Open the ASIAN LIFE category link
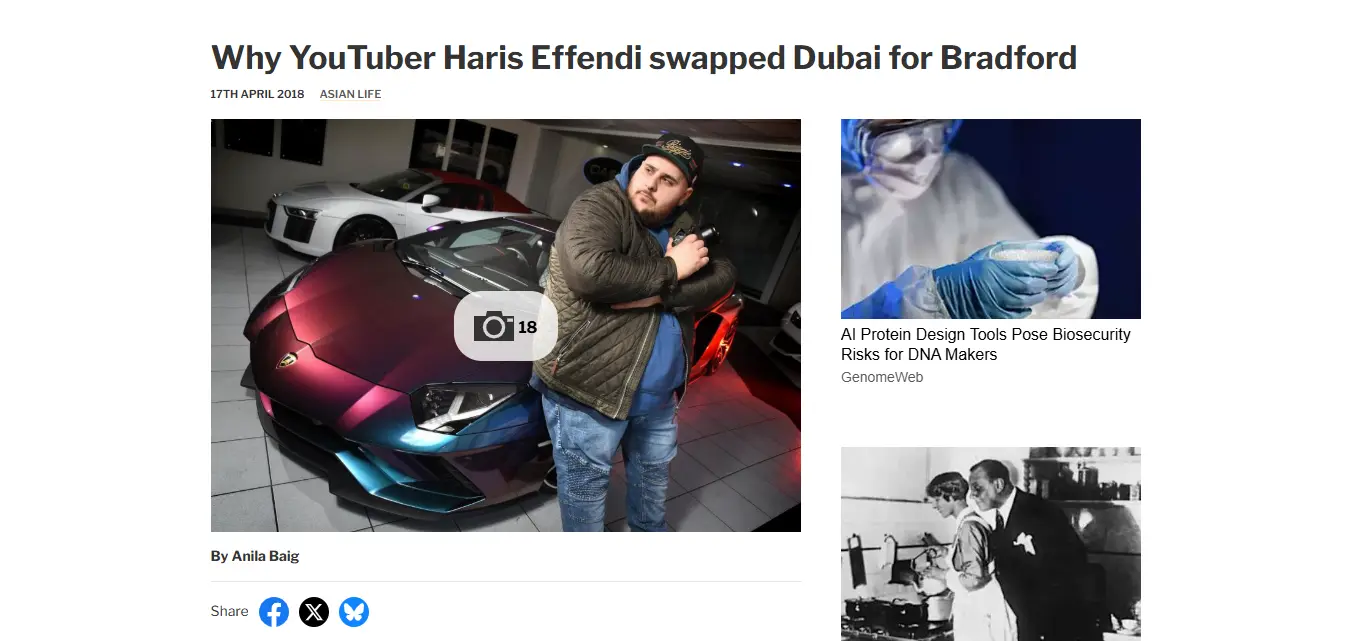Screen dimensions: 1351x641 point(350,94)
